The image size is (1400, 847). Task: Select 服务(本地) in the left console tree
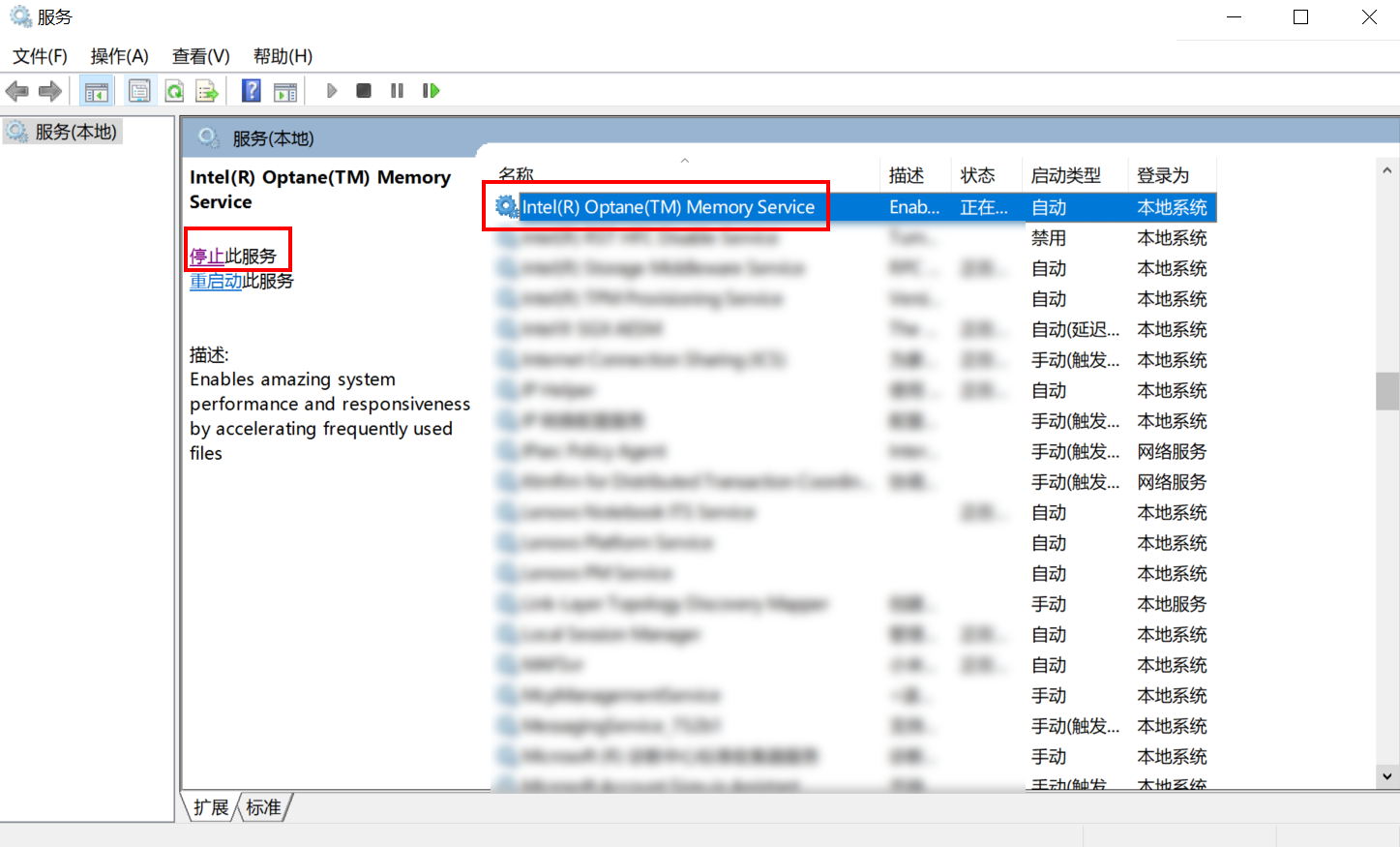(x=75, y=132)
